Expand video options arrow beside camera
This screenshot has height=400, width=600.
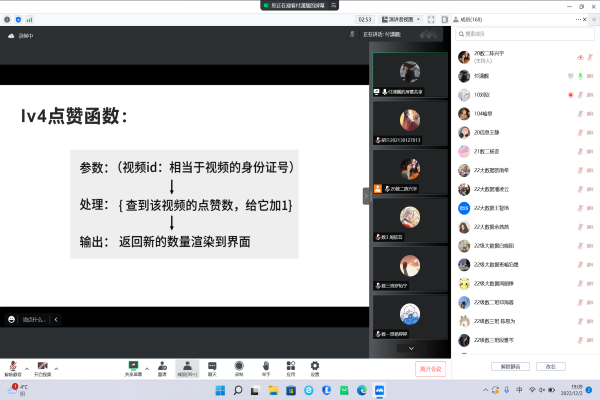tap(57, 363)
